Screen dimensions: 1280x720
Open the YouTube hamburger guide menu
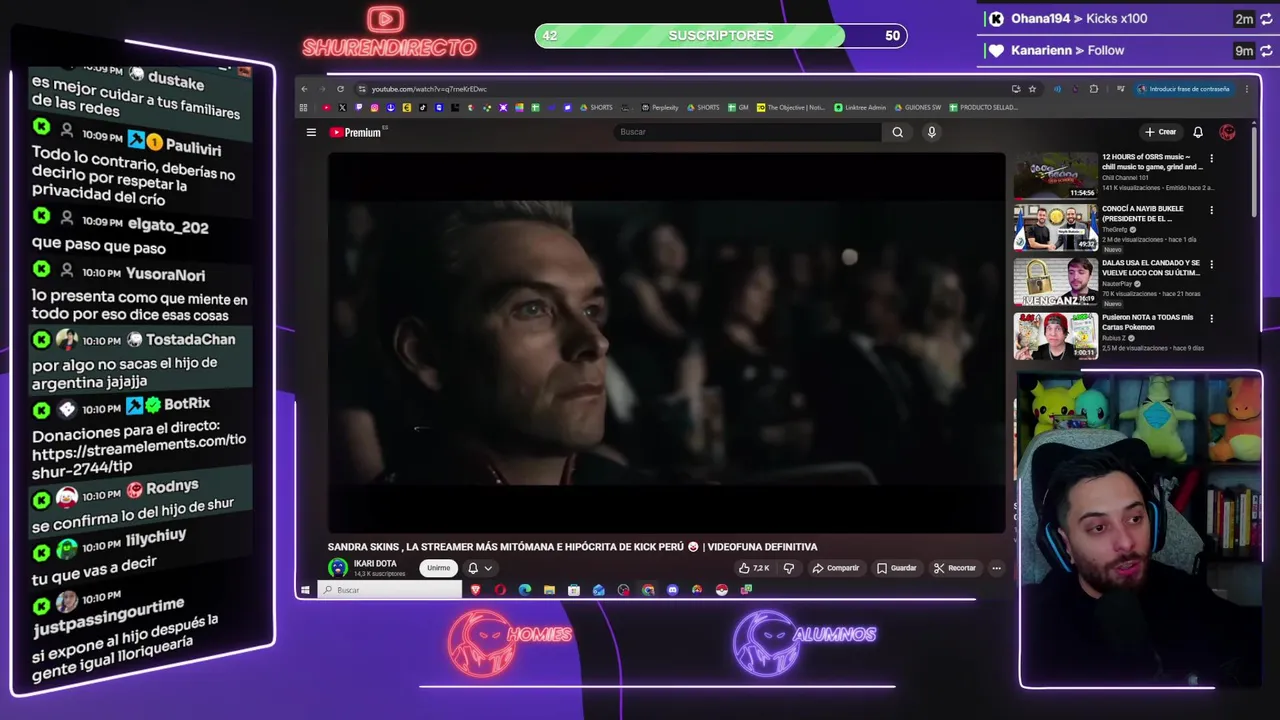coord(311,132)
